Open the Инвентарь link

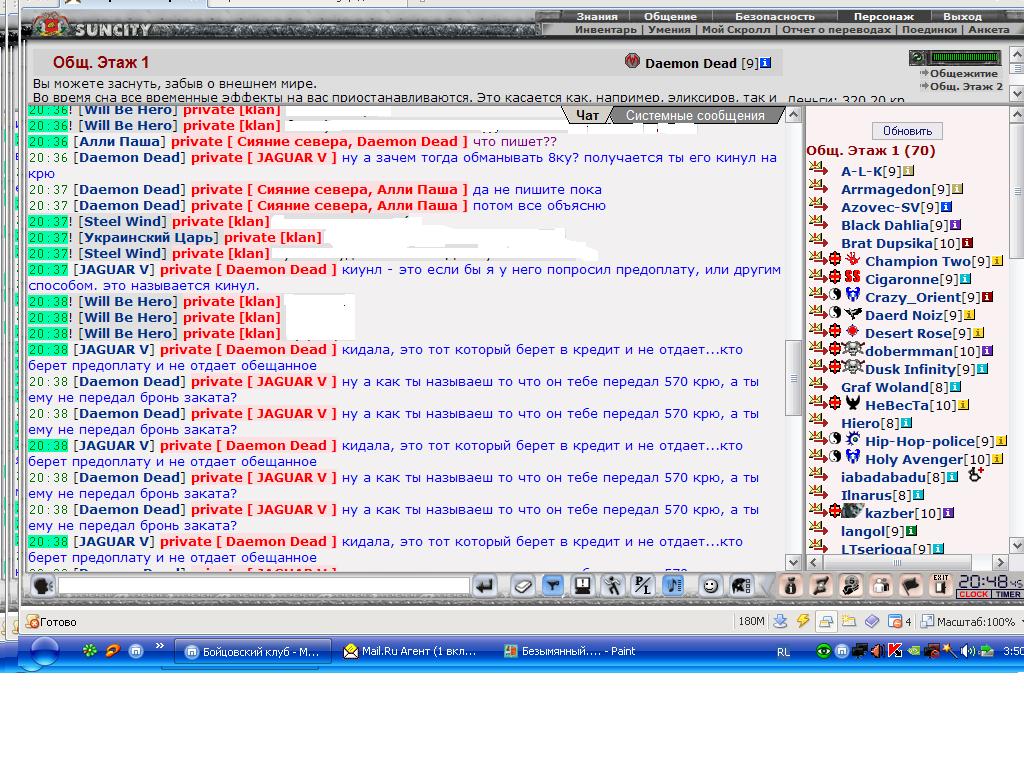605,29
